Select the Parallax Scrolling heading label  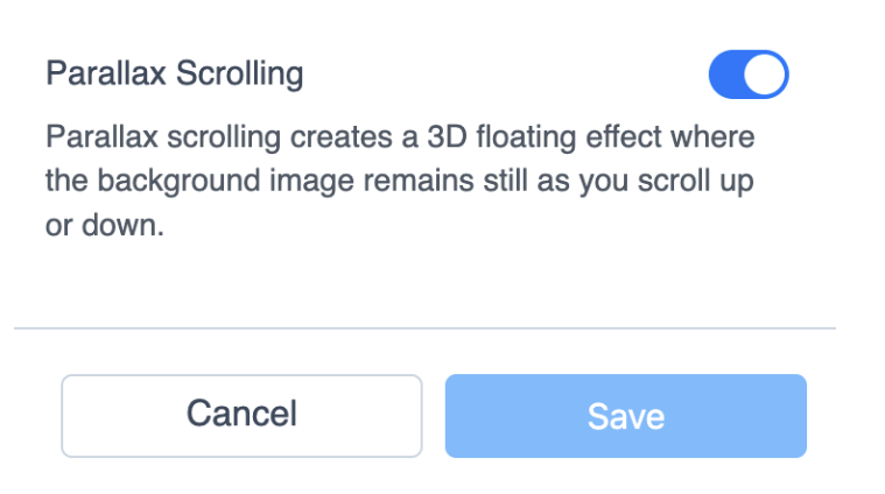tap(174, 74)
